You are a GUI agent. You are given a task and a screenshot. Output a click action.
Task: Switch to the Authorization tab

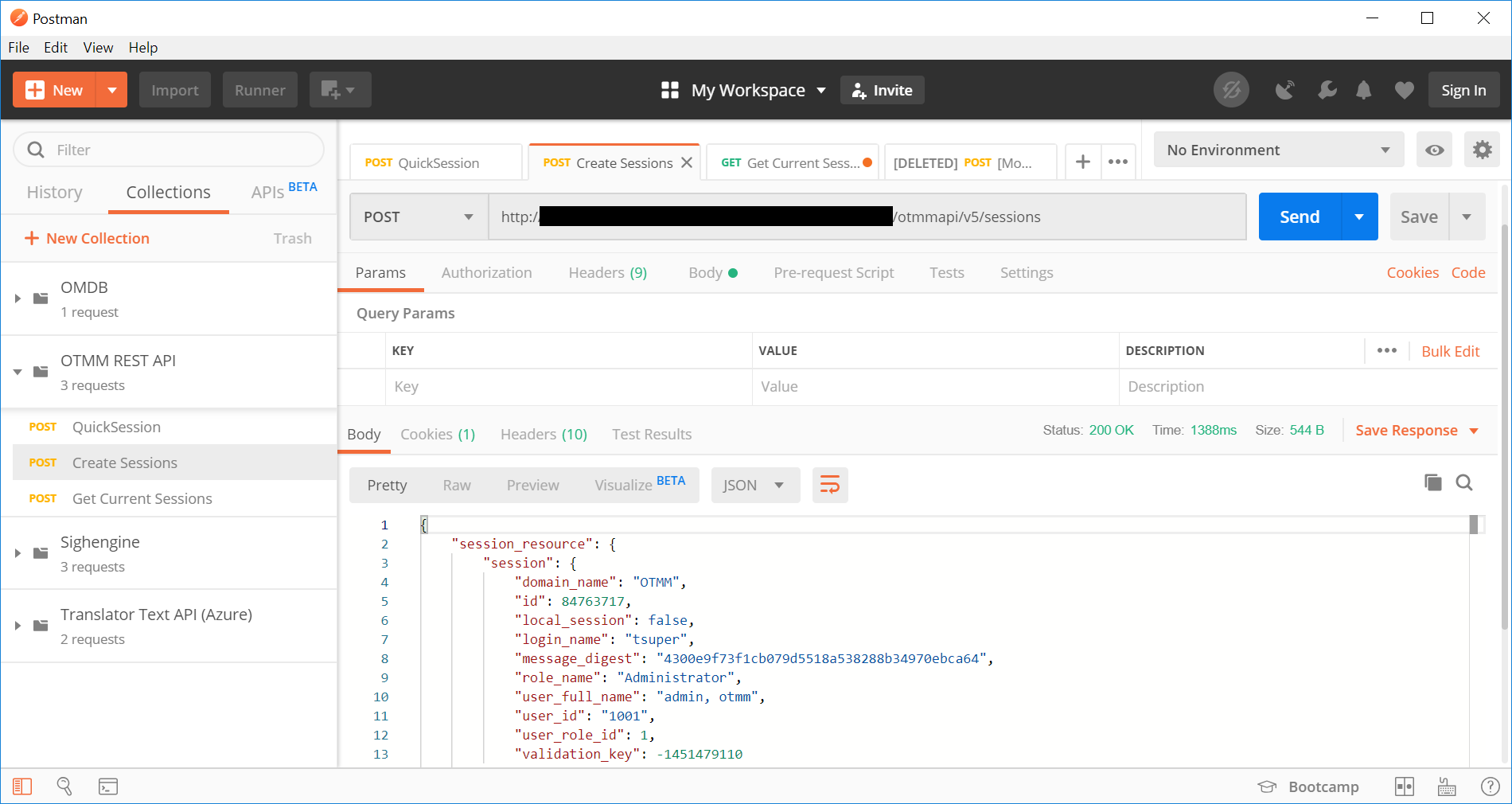pos(486,272)
